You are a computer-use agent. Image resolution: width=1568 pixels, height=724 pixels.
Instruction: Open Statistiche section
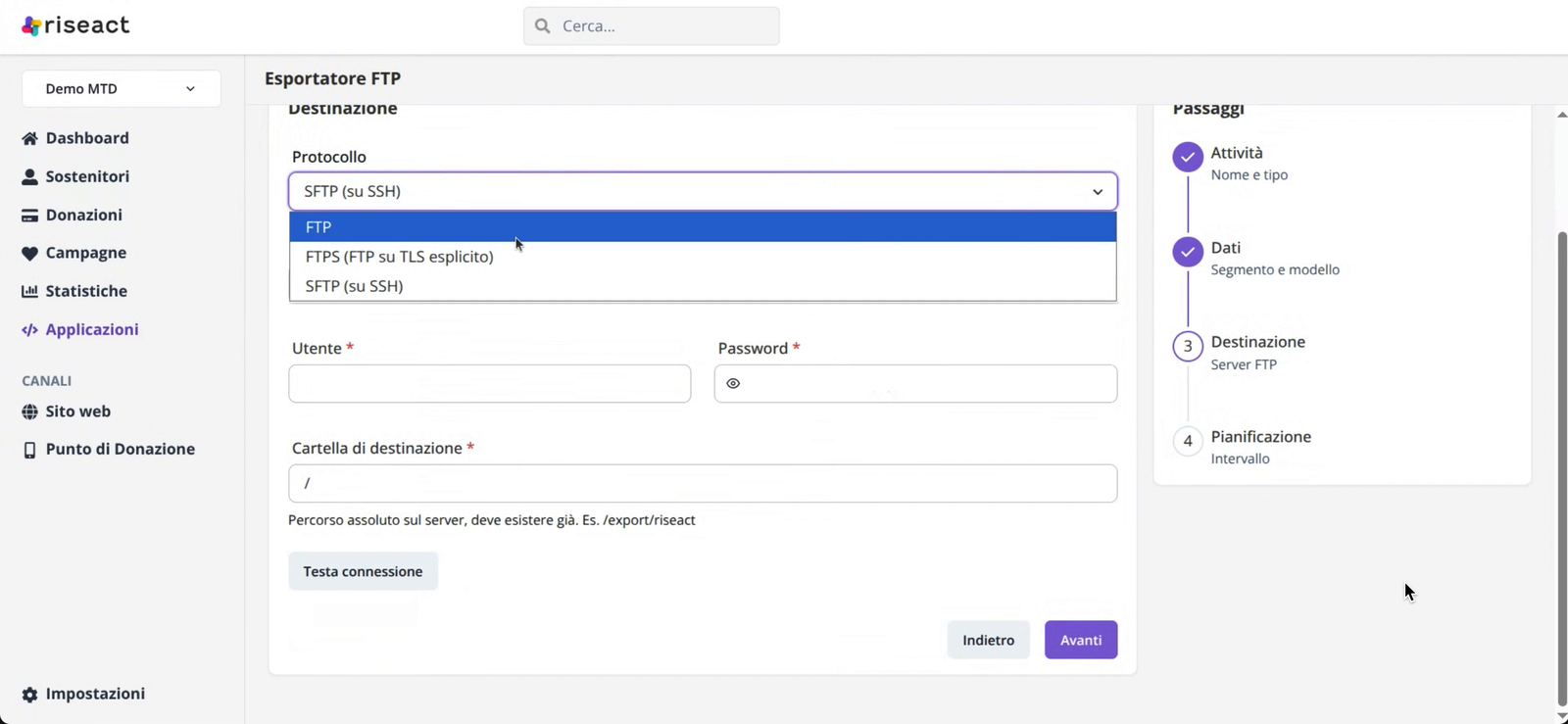(x=86, y=291)
